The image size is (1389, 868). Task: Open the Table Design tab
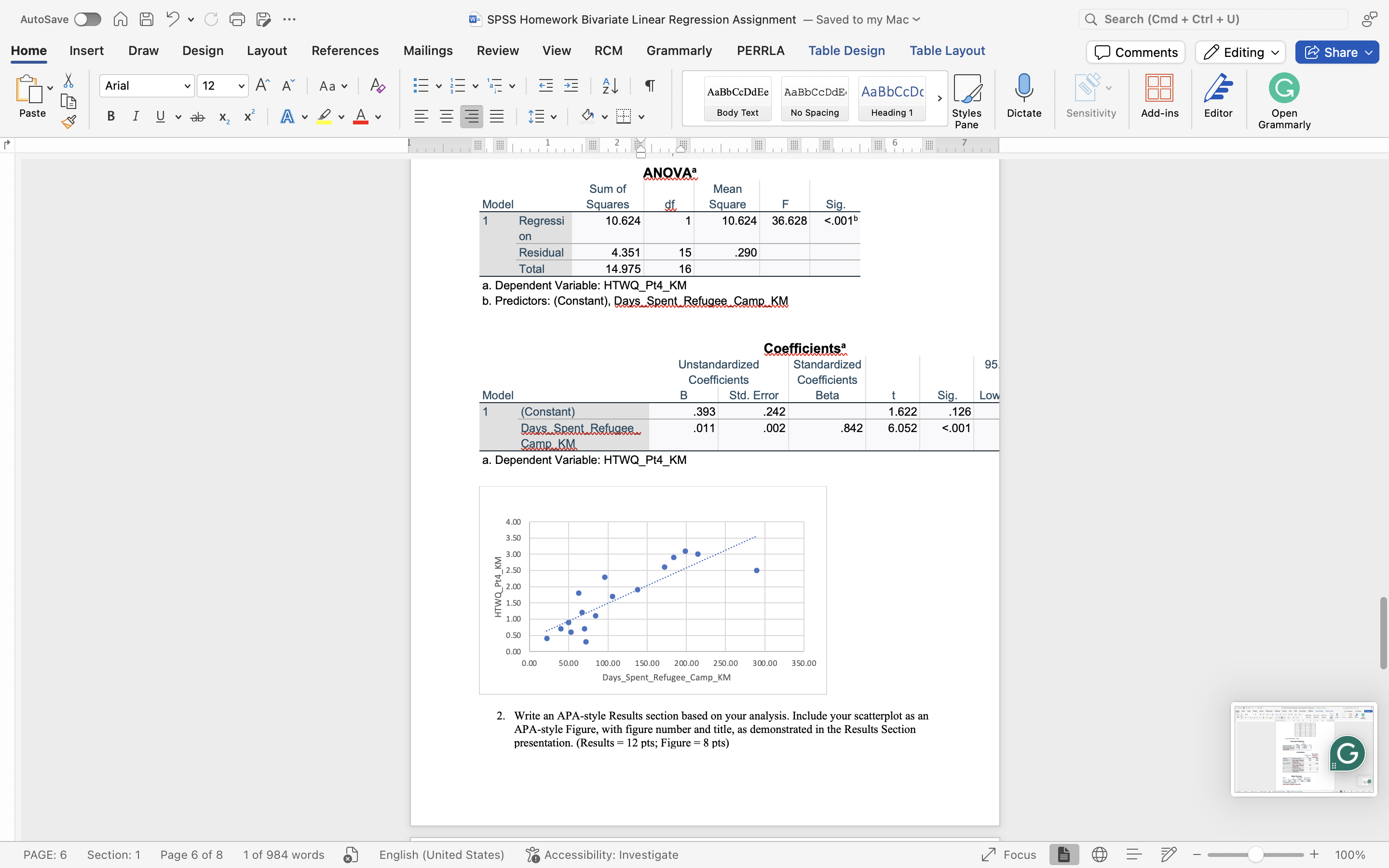click(x=847, y=51)
